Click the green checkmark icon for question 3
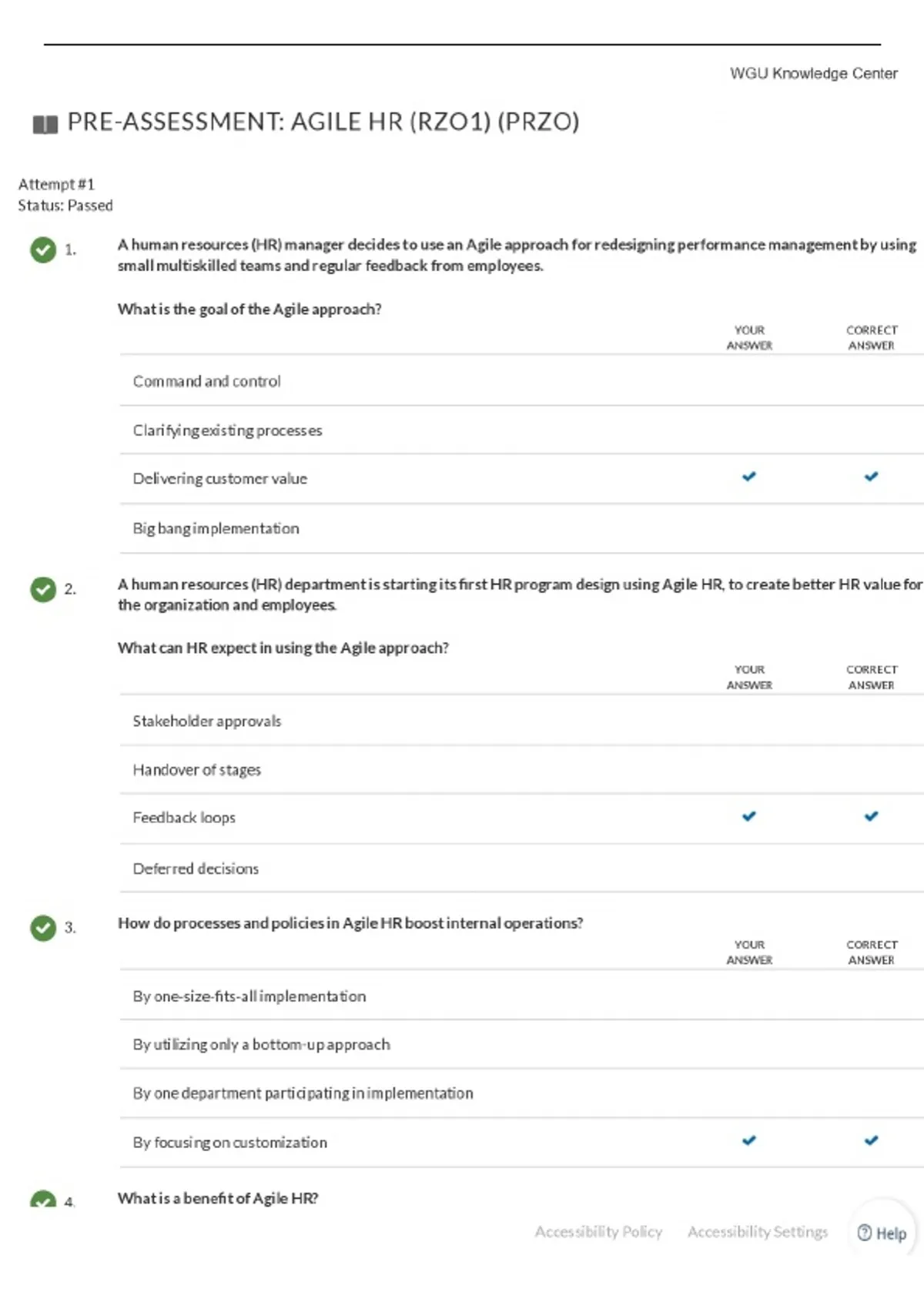The width and height of the screenshot is (924, 1309). [x=43, y=927]
